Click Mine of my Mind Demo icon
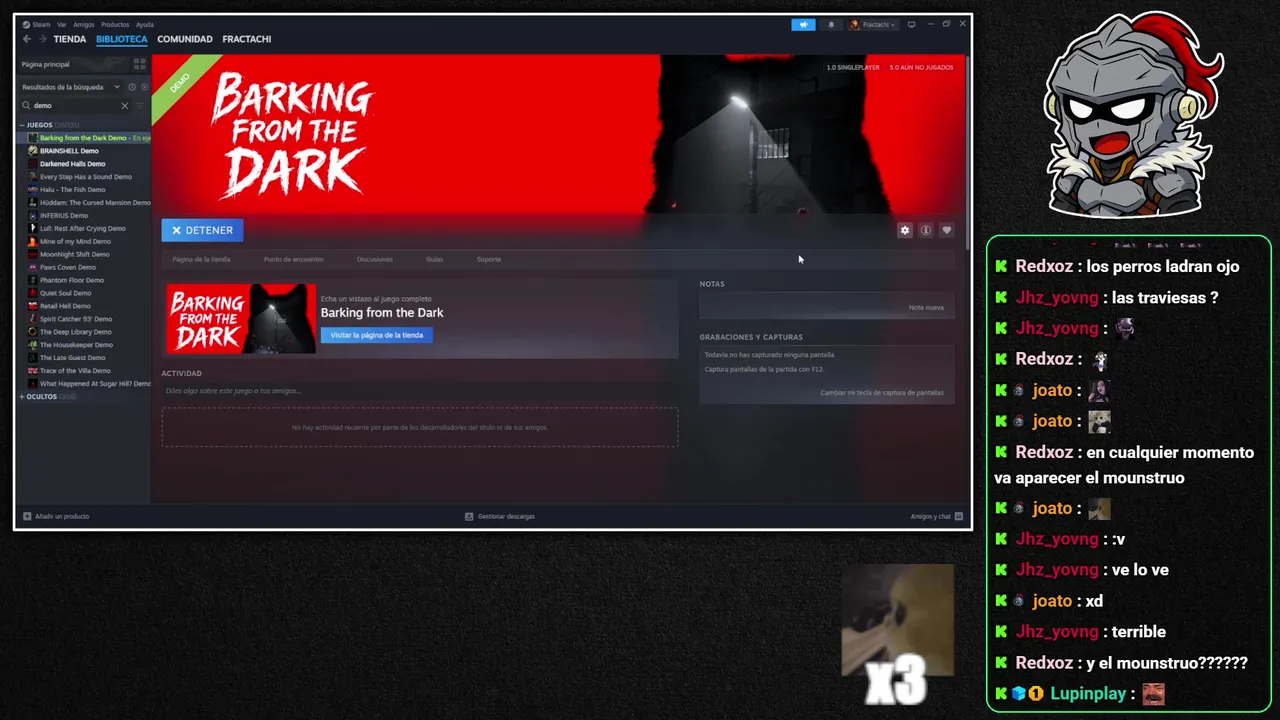Image resolution: width=1280 pixels, height=720 pixels. 33,241
